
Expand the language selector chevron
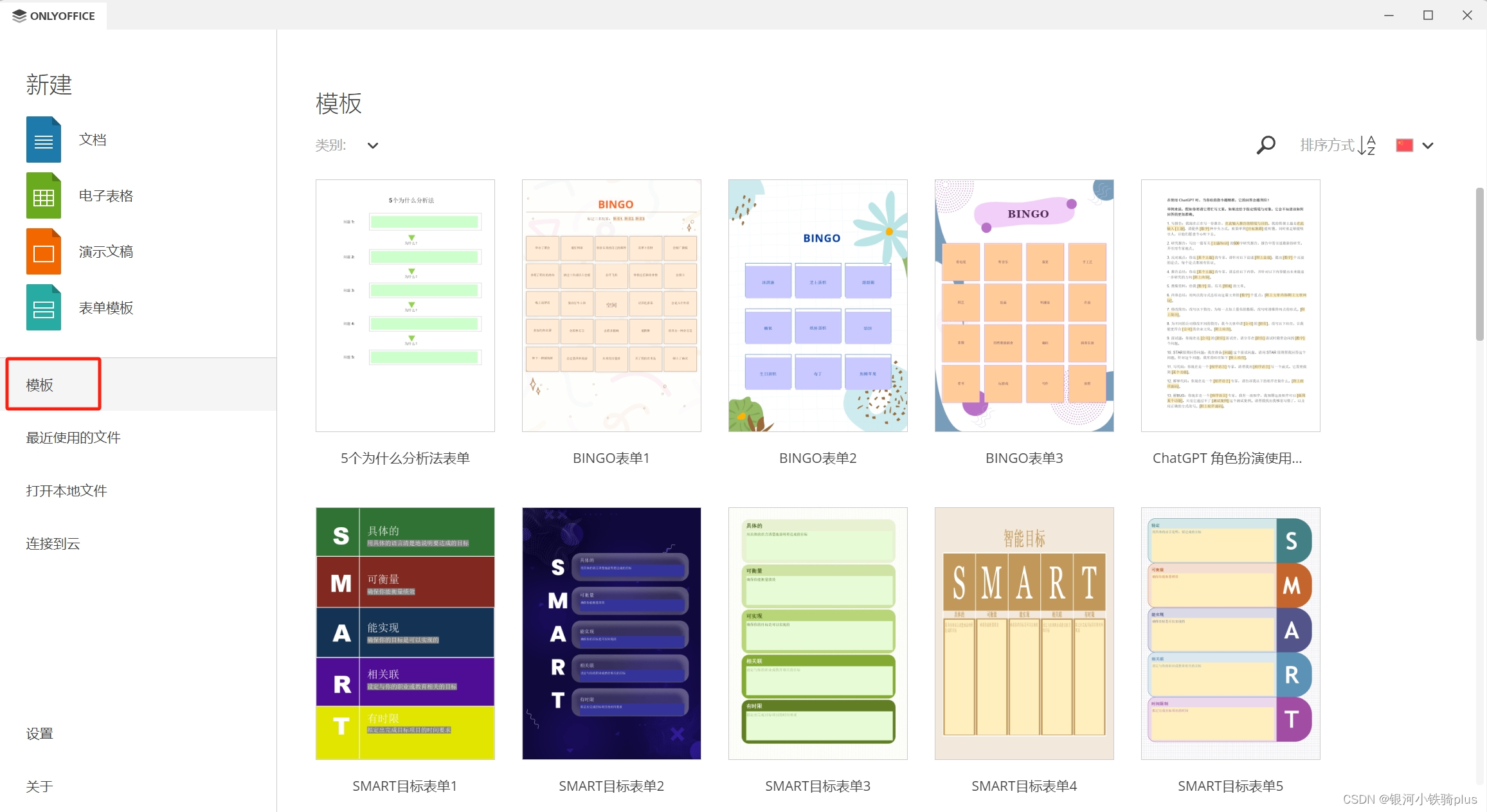tap(1428, 145)
